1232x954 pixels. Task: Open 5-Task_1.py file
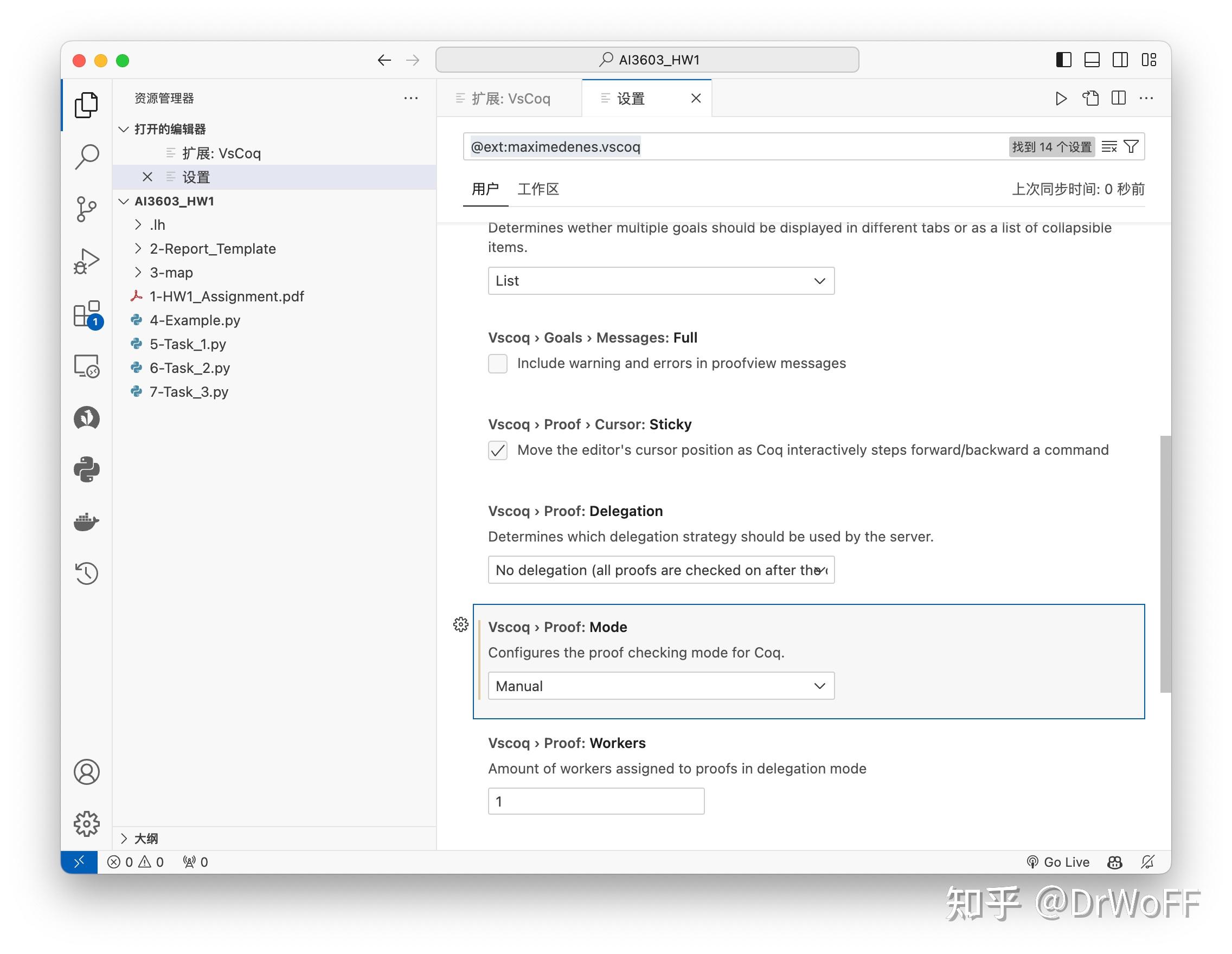pos(187,344)
